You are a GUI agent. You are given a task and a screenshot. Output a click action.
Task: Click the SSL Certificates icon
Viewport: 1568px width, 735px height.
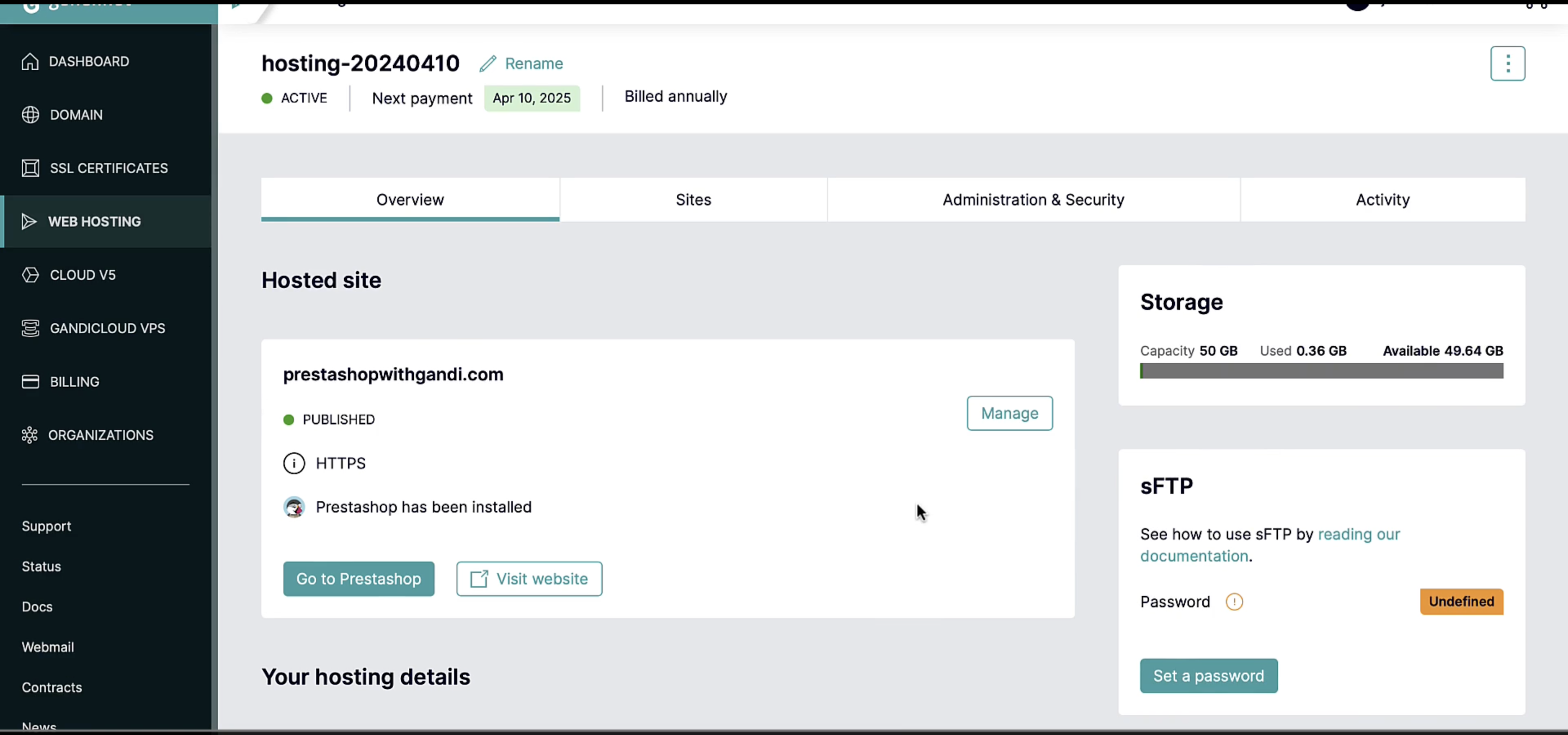[x=30, y=168]
